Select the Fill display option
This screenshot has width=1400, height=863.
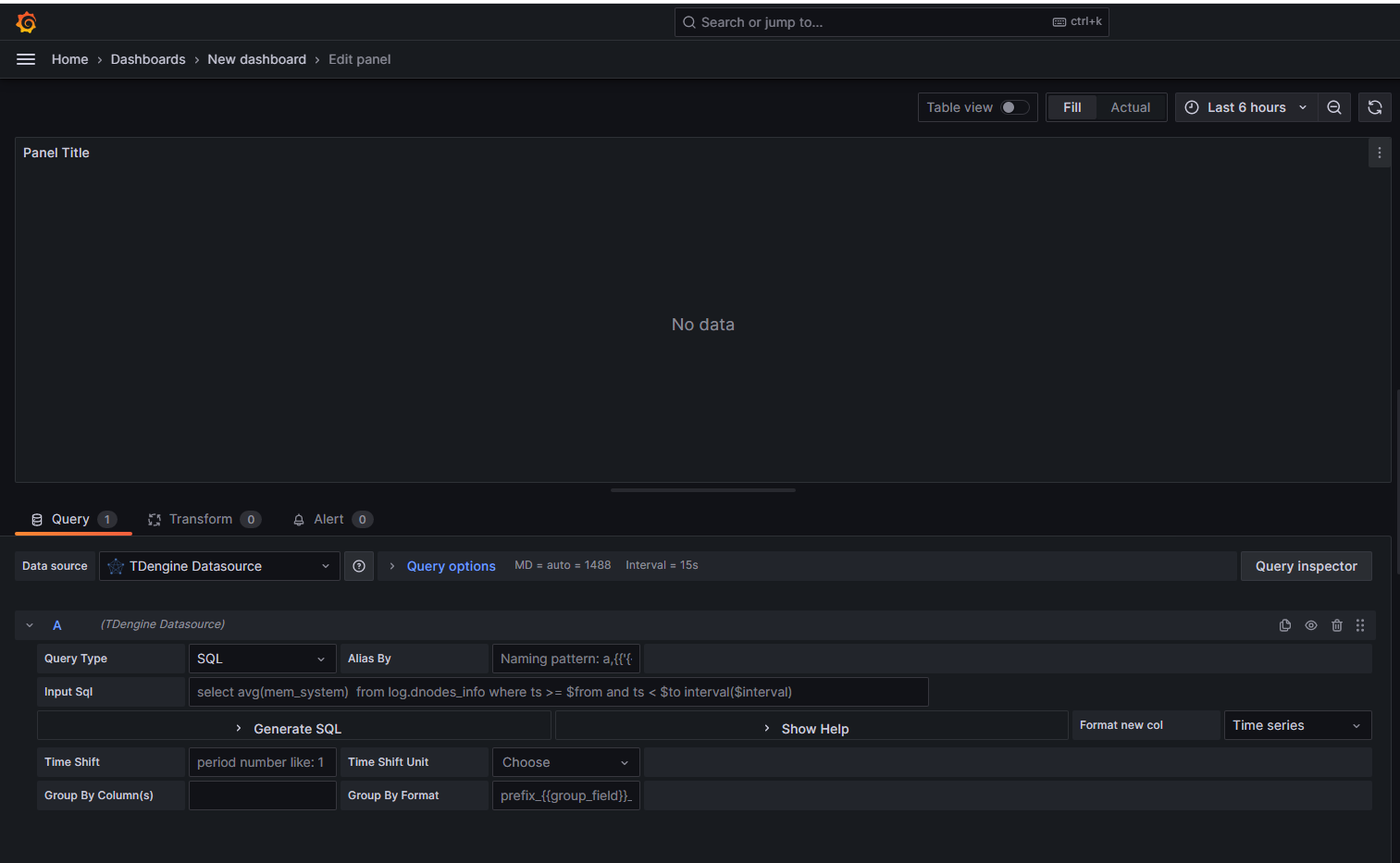(x=1072, y=107)
